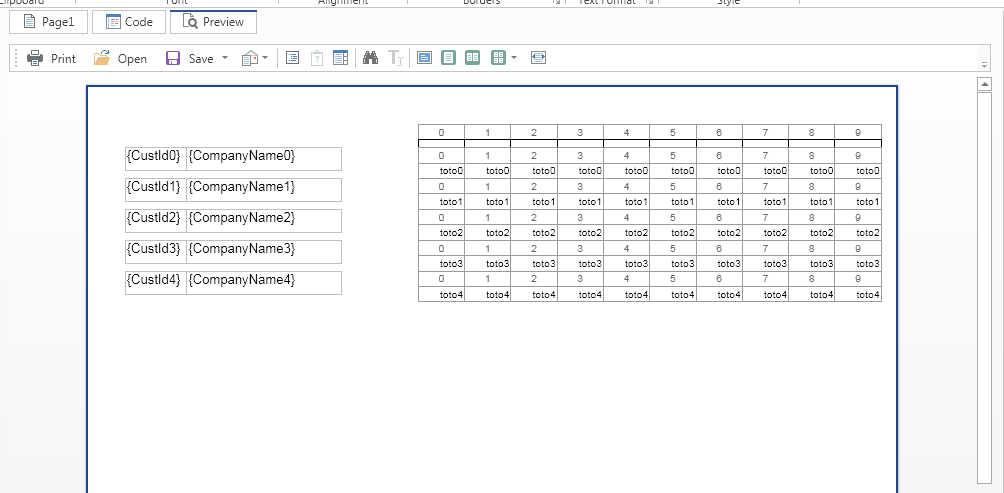Click the vertical scrollbar track of the preview
Image resolution: width=1004 pixels, height=493 pixels.
click(984, 288)
